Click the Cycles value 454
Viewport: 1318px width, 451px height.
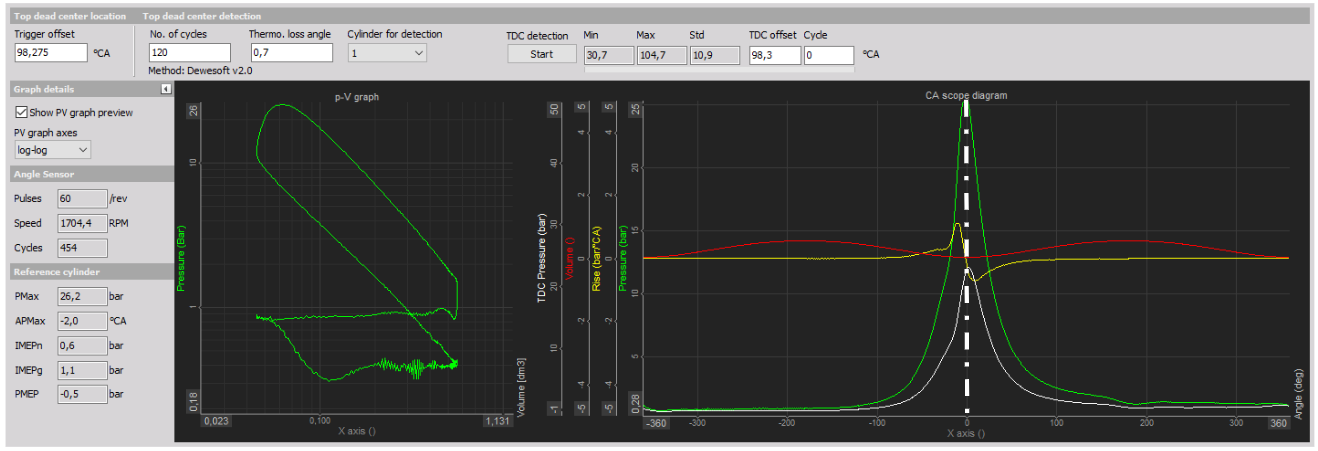click(81, 248)
